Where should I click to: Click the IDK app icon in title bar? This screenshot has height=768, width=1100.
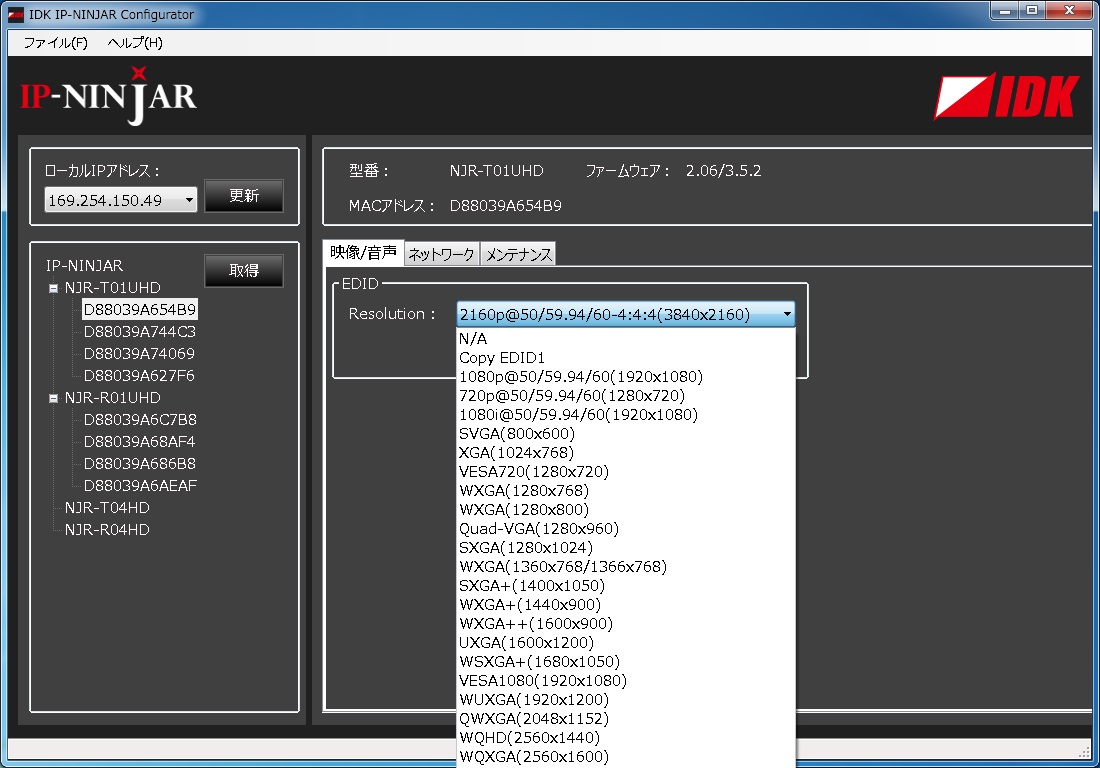(x=15, y=14)
